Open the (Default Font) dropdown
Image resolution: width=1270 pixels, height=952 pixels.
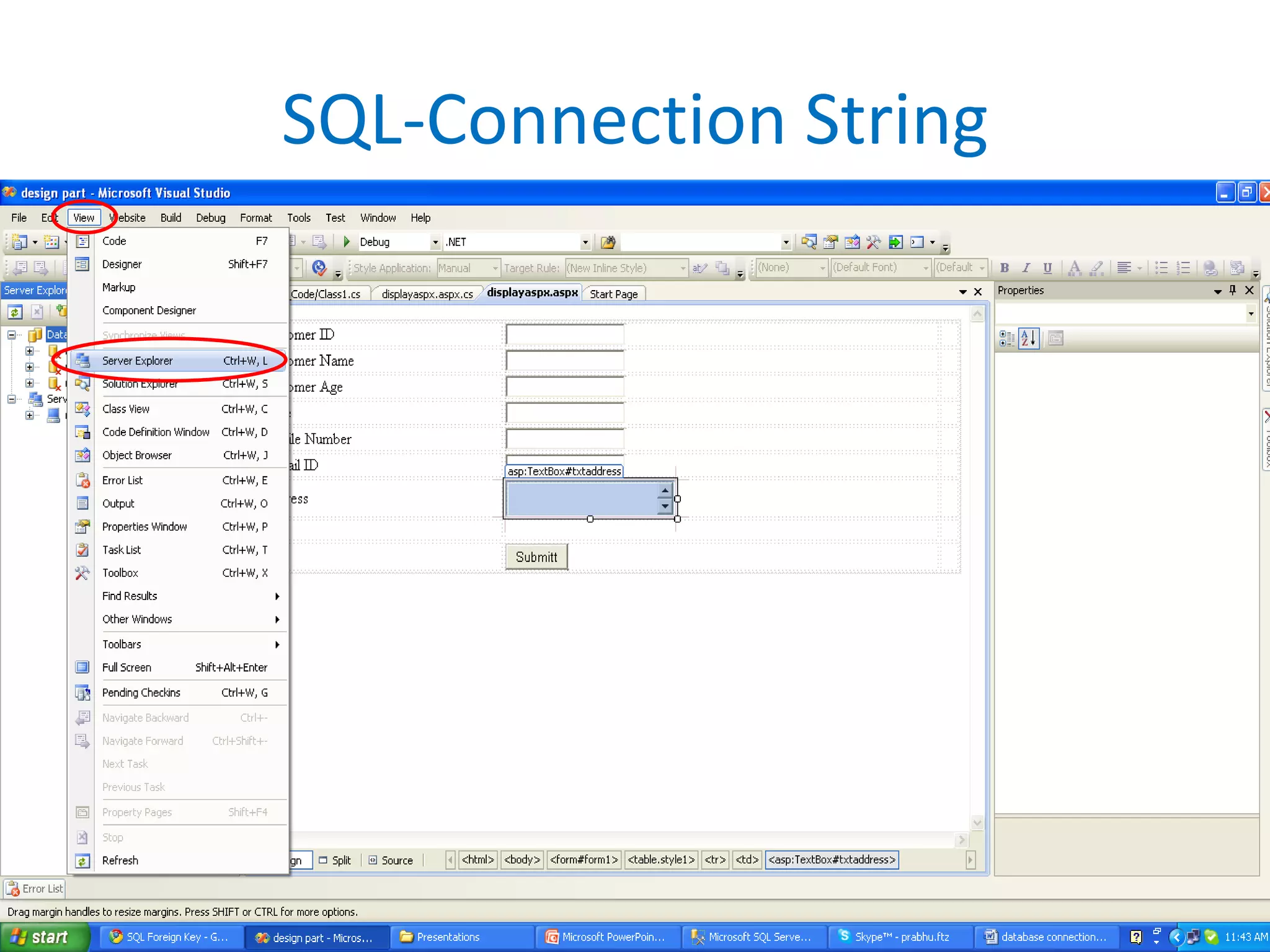tap(926, 268)
